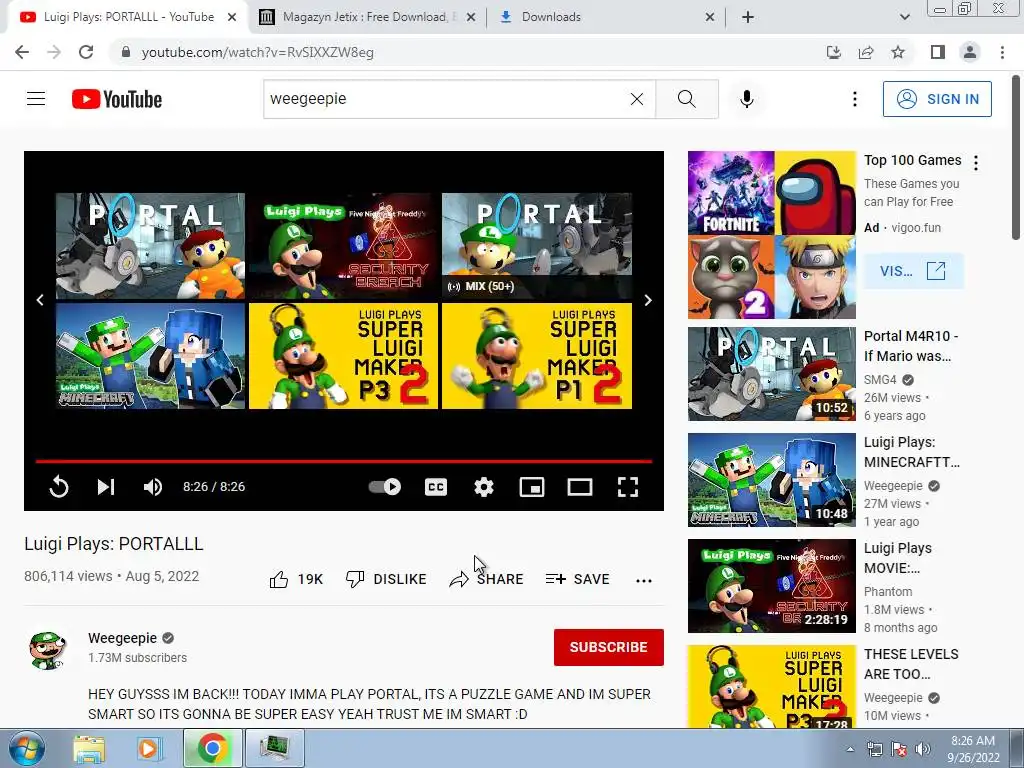The width and height of the screenshot is (1024, 768).
Task: Toggle the Chrome side panel
Action: (938, 52)
